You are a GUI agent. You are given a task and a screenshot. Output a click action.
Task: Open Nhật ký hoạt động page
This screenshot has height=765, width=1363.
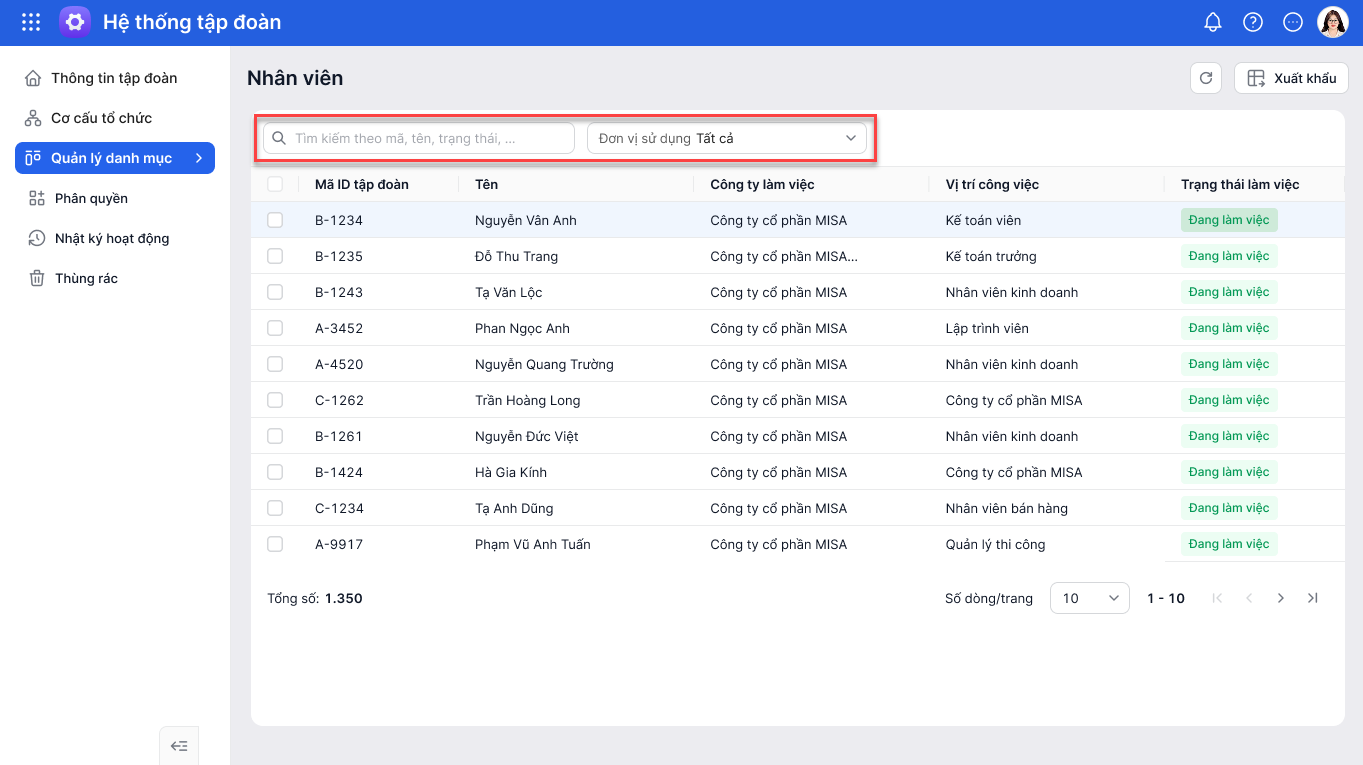pos(111,238)
